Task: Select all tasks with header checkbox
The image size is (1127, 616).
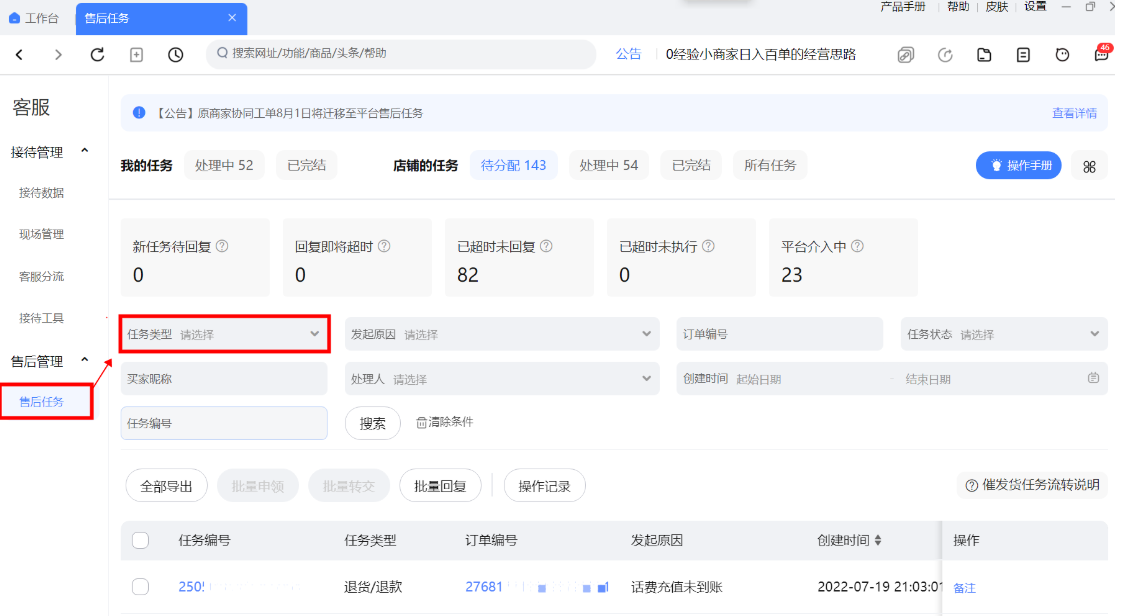Action: (140, 541)
